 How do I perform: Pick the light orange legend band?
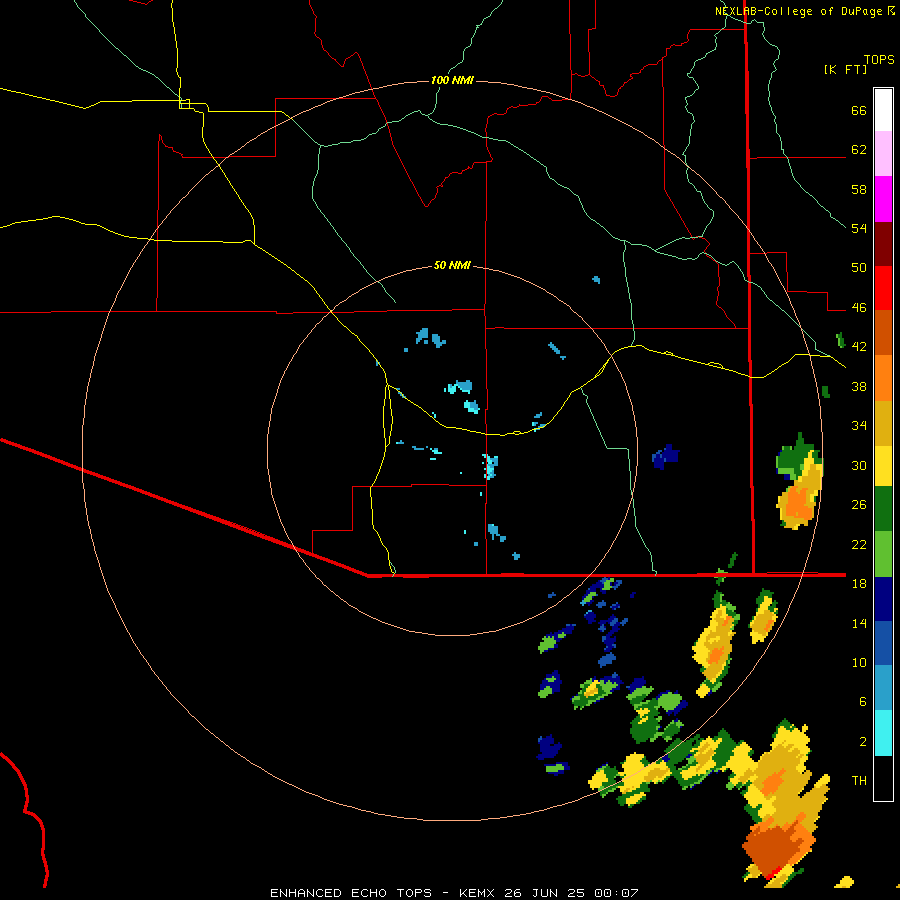[883, 378]
